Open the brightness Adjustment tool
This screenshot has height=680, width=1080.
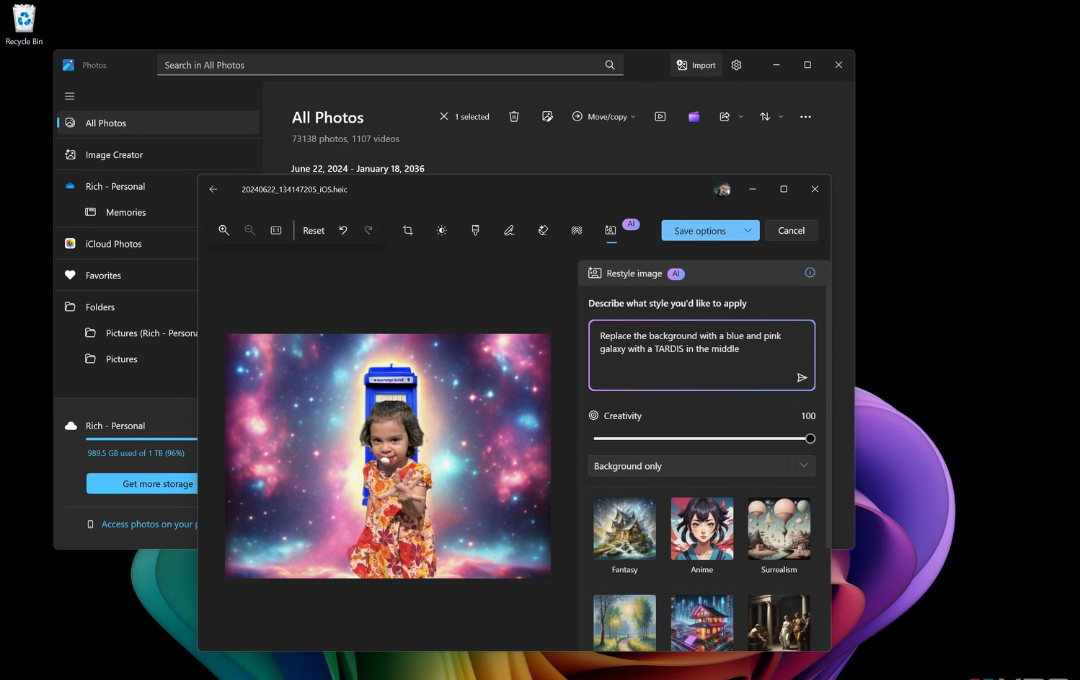(441, 230)
